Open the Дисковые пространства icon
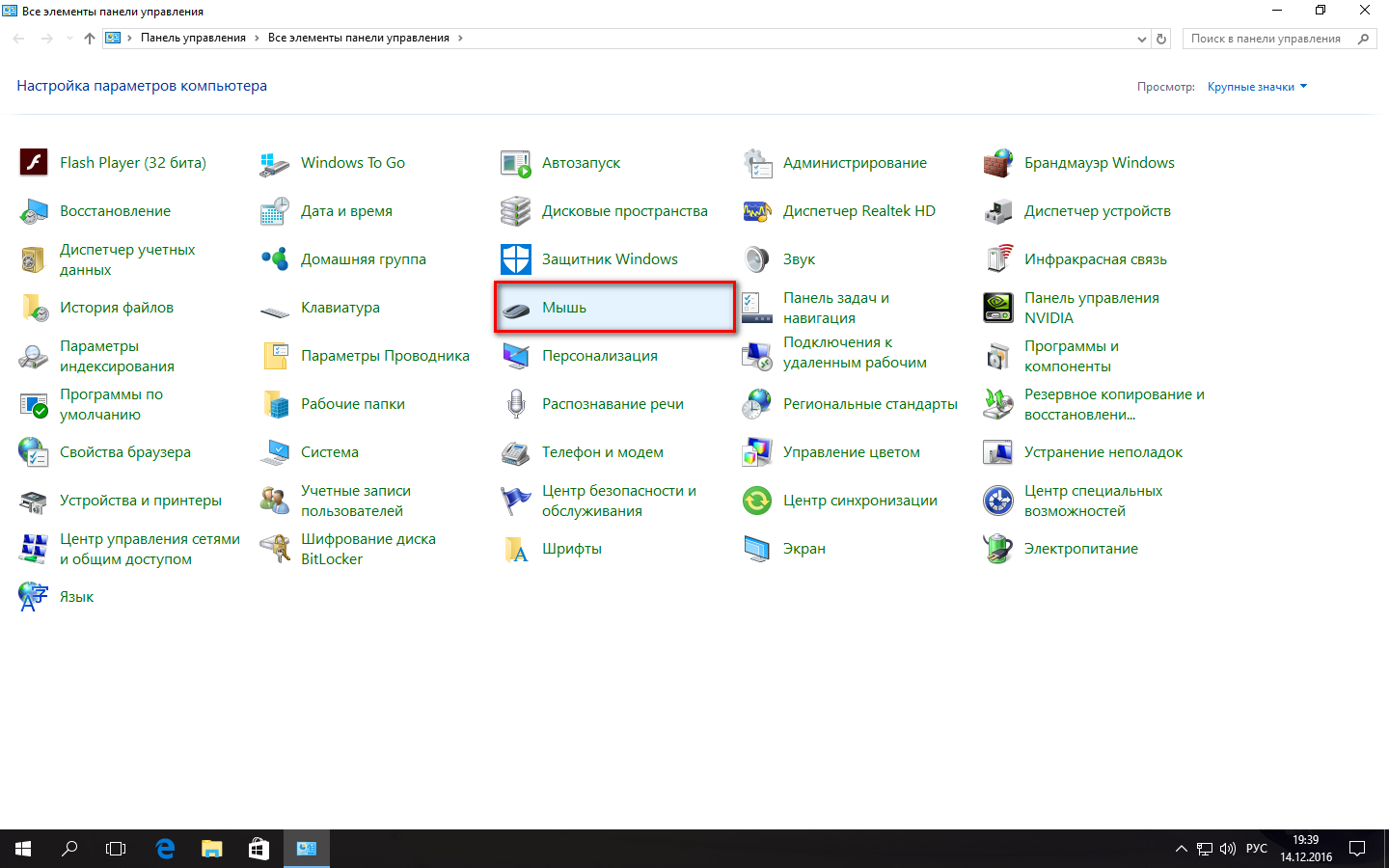 pos(516,211)
